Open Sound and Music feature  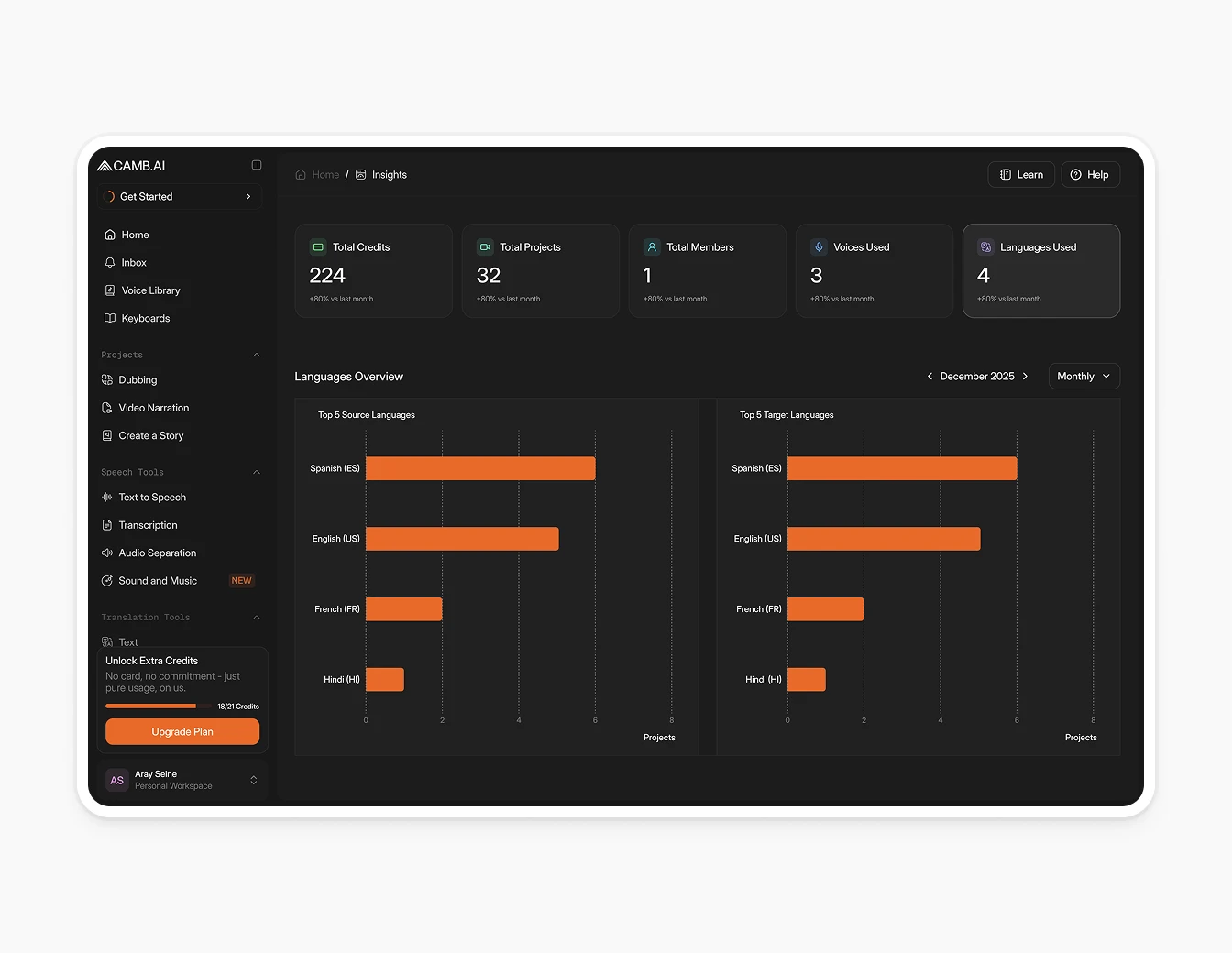point(158,580)
